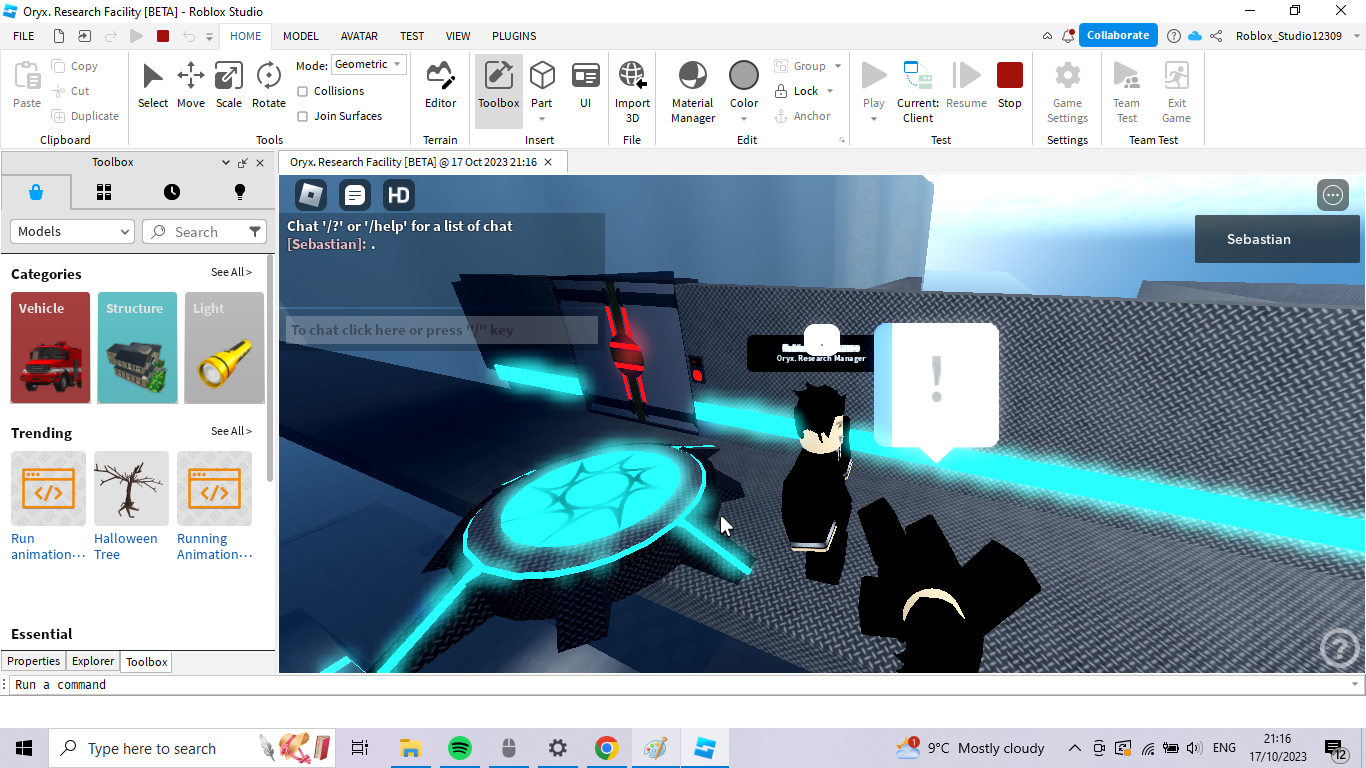Open the Toolbox panel options chevron
The image size is (1366, 768).
tap(226, 162)
